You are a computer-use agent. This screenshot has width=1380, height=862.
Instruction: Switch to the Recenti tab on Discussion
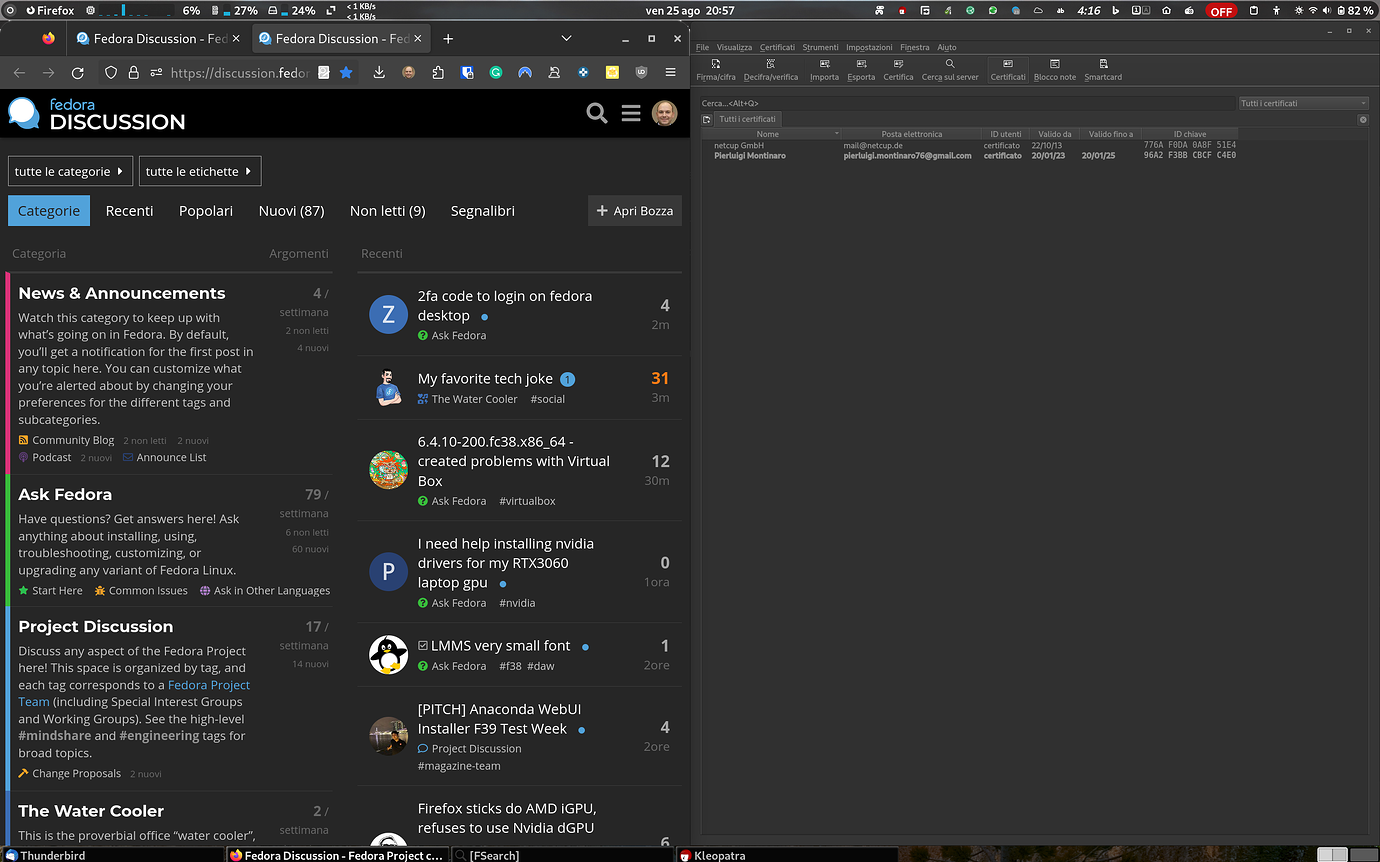[129, 210]
